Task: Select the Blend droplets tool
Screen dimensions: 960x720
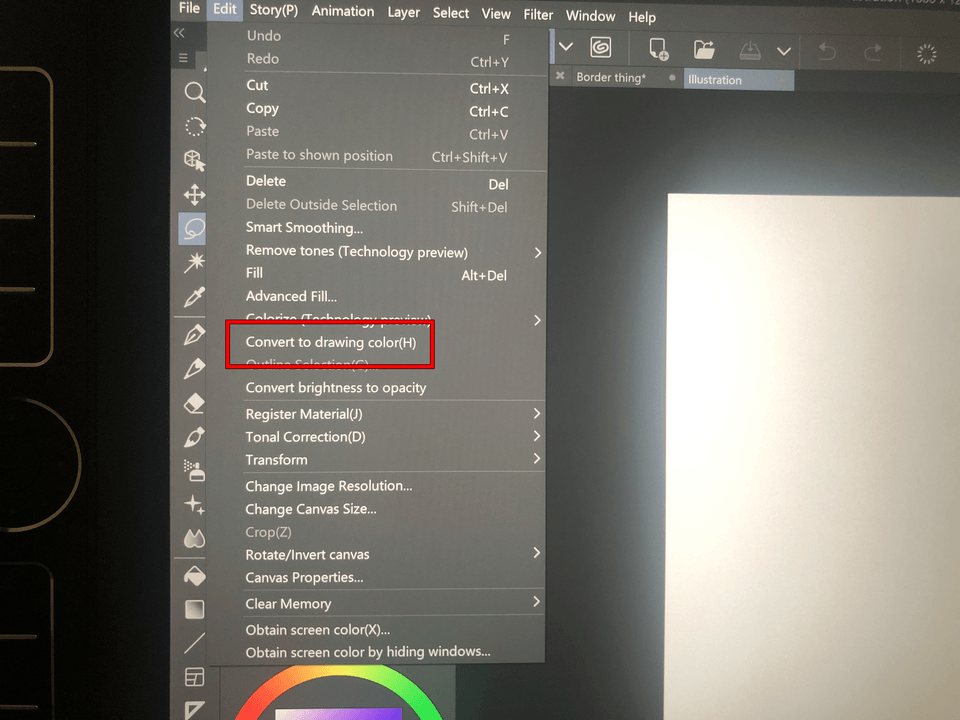Action: click(195, 539)
